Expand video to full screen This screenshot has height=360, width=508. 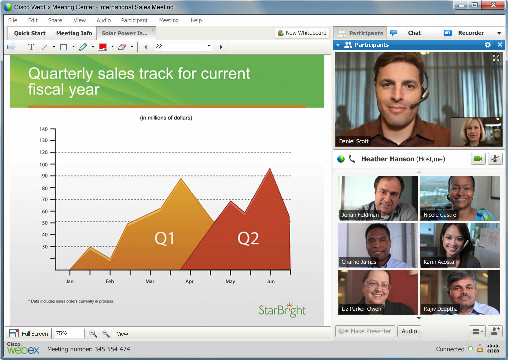[496, 58]
